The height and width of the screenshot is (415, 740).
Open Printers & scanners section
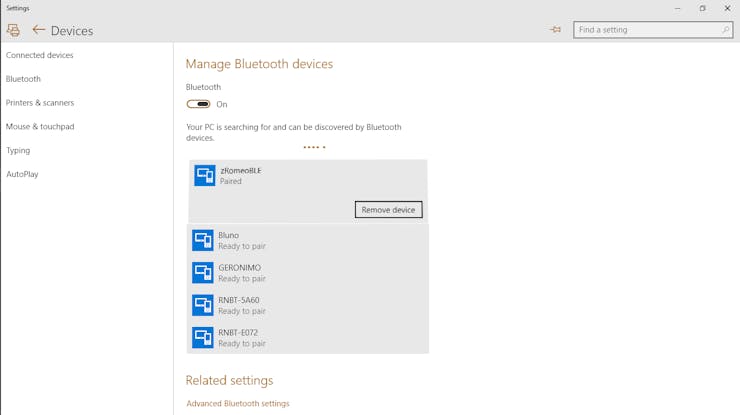pyautogui.click(x=40, y=103)
